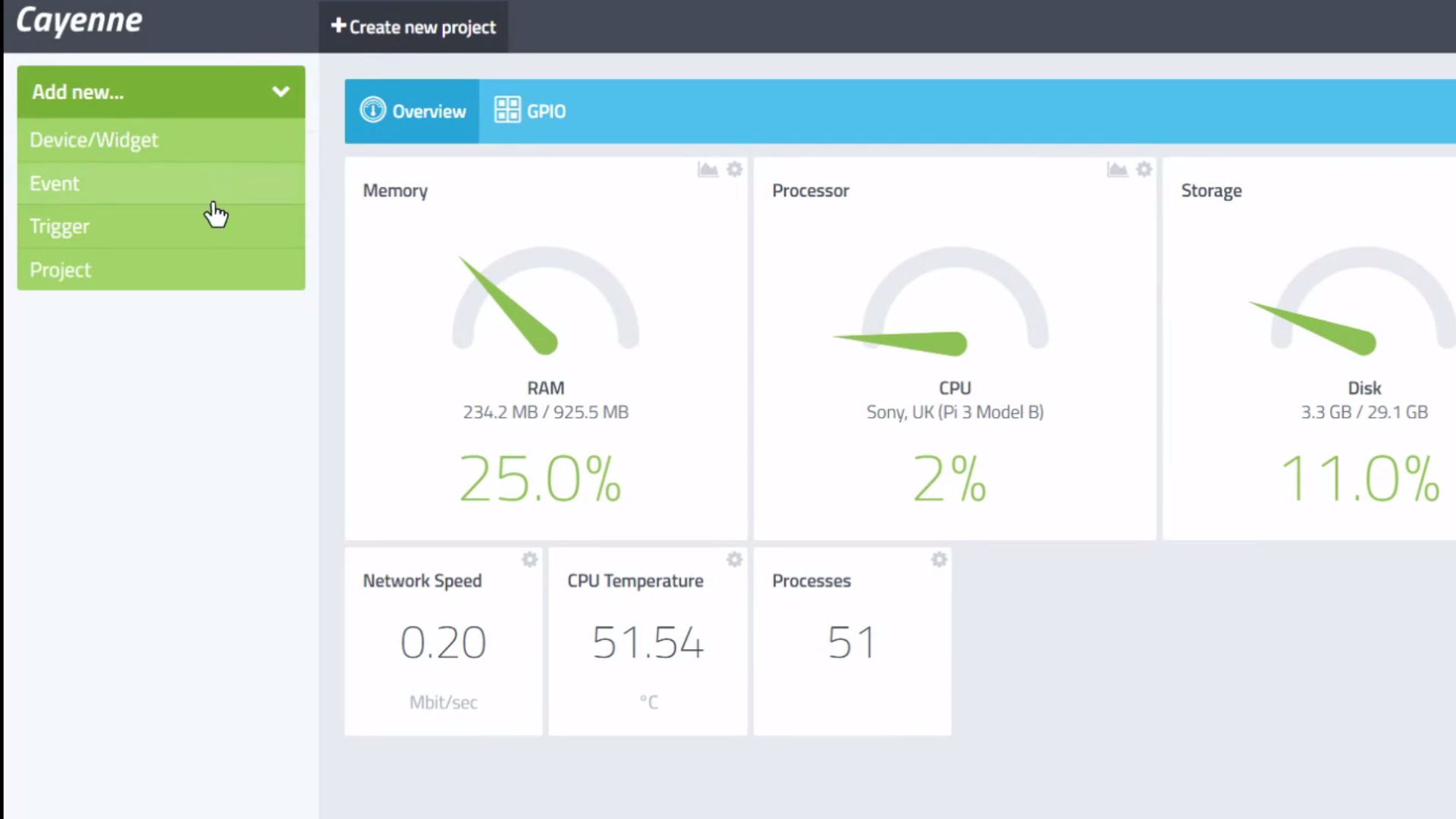Viewport: 1456px width, 819px height.
Task: Open the Memory widget settings gear
Action: coord(734,169)
